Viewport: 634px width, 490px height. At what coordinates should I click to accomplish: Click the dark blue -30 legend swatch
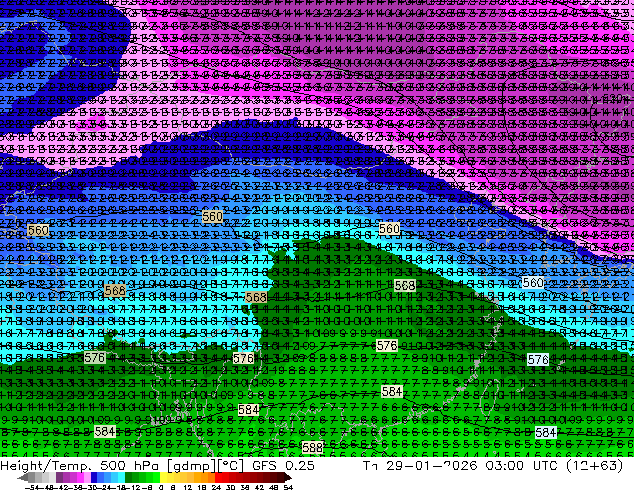click(94, 477)
